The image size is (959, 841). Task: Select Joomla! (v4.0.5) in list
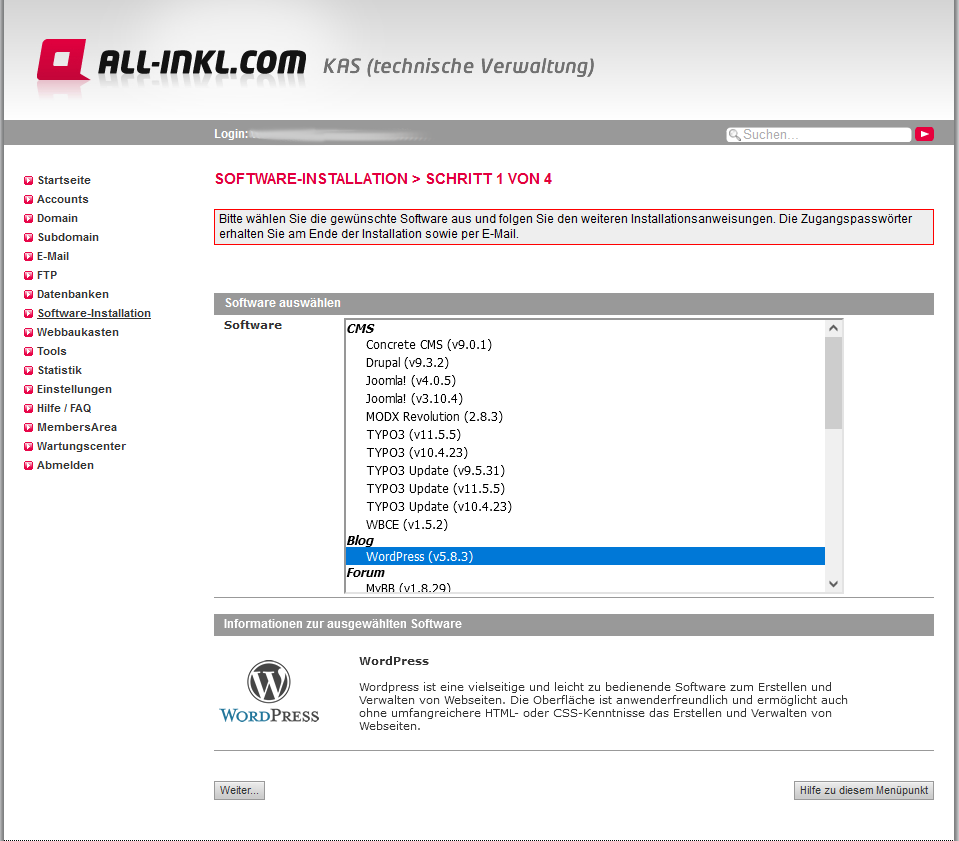click(585, 380)
